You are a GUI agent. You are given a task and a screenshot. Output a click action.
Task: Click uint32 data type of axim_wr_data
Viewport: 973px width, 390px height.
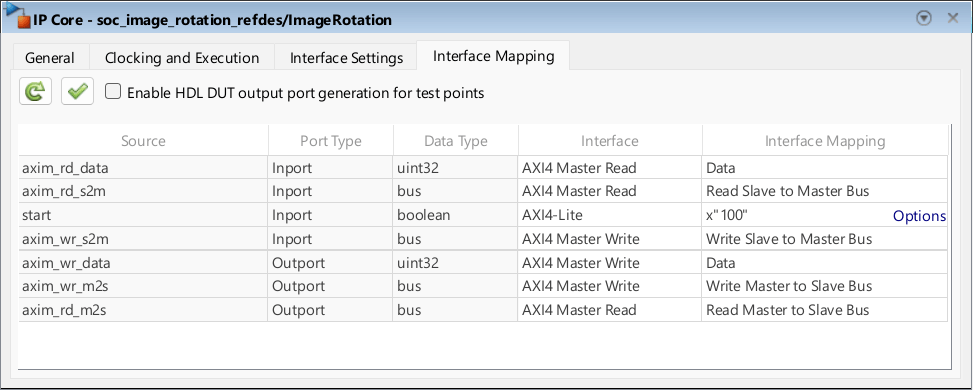click(x=455, y=263)
